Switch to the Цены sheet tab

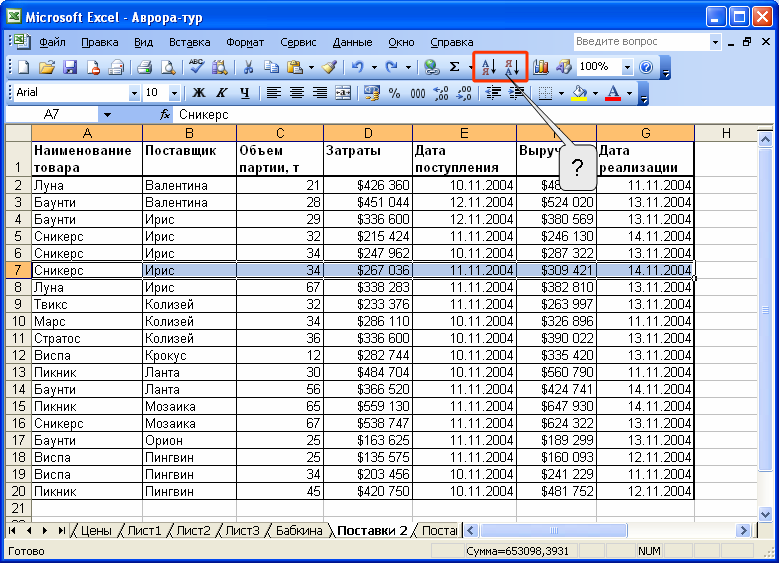(x=96, y=531)
